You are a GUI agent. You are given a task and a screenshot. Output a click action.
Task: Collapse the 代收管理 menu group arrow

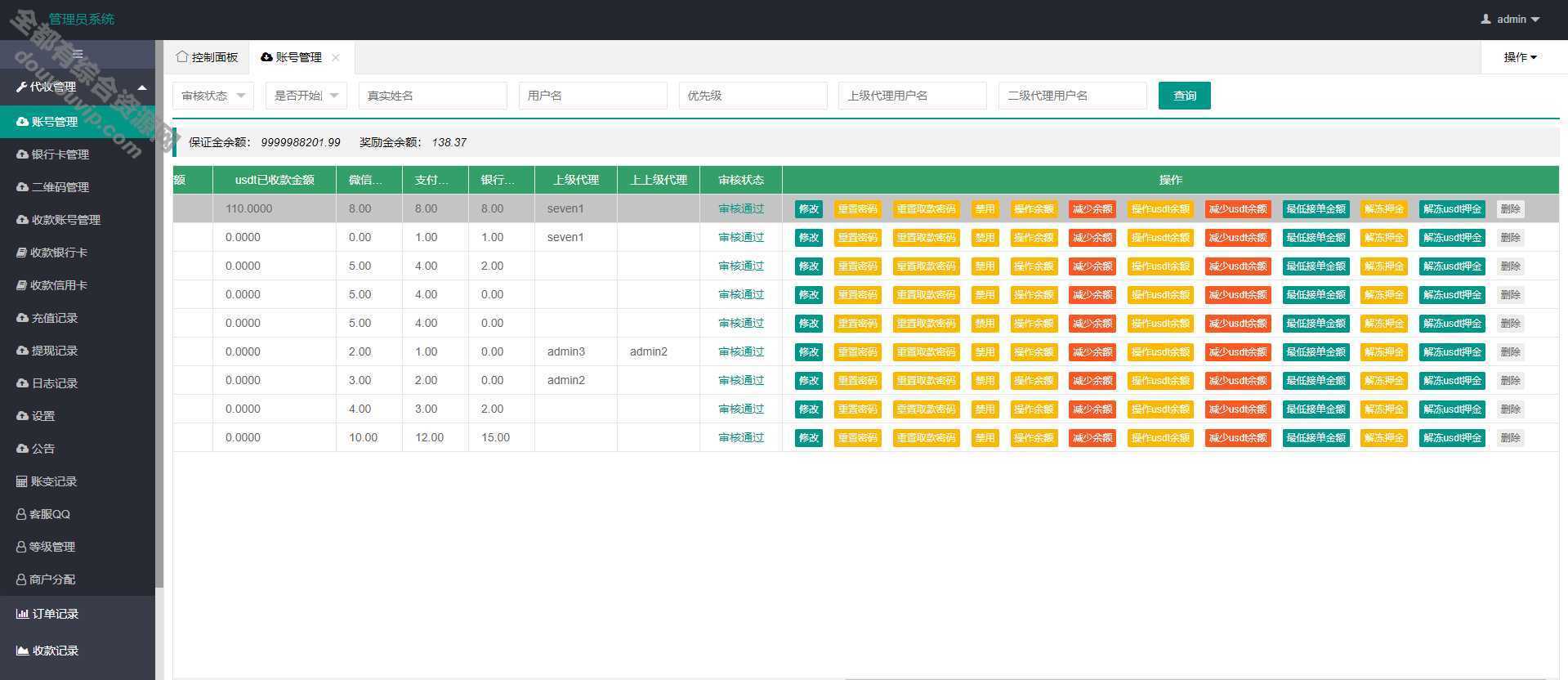pyautogui.click(x=142, y=87)
